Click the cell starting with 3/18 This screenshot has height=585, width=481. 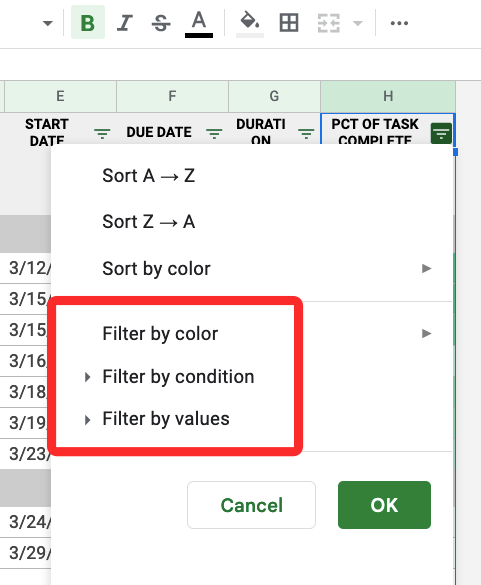[x=26, y=392]
